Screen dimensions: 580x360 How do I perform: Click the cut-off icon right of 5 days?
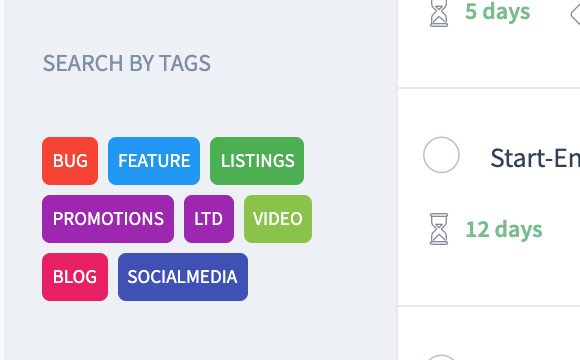(575, 15)
